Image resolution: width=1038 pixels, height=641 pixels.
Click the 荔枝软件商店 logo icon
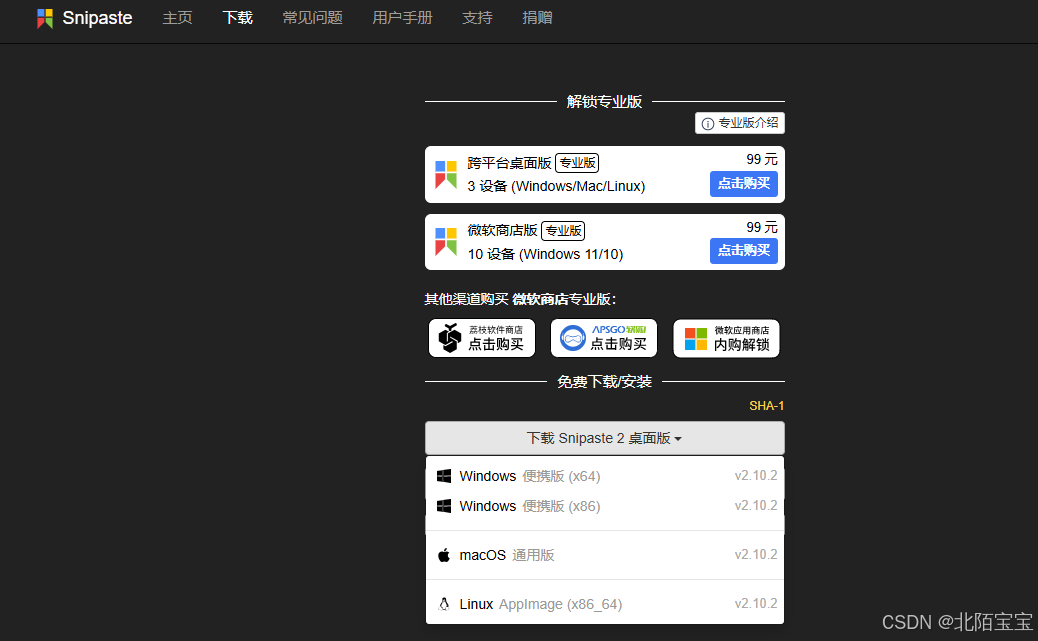pyautogui.click(x=449, y=338)
